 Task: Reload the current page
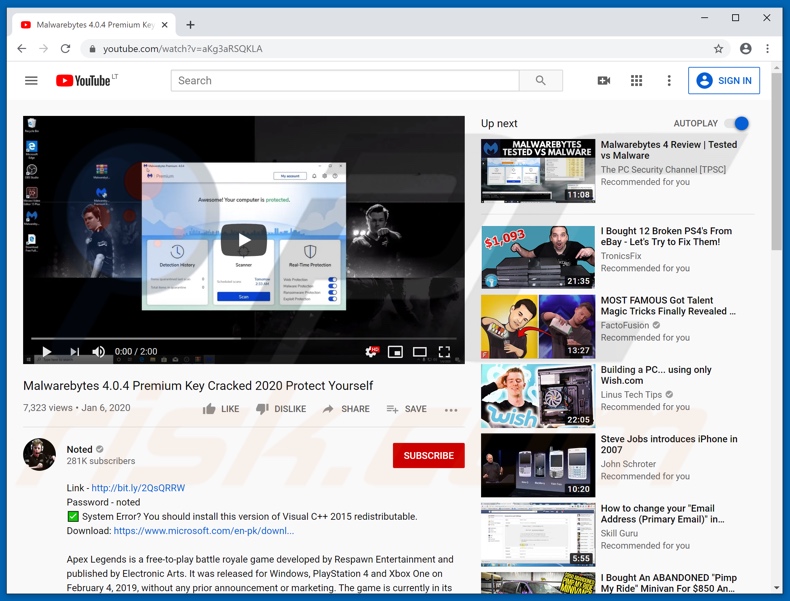65,49
